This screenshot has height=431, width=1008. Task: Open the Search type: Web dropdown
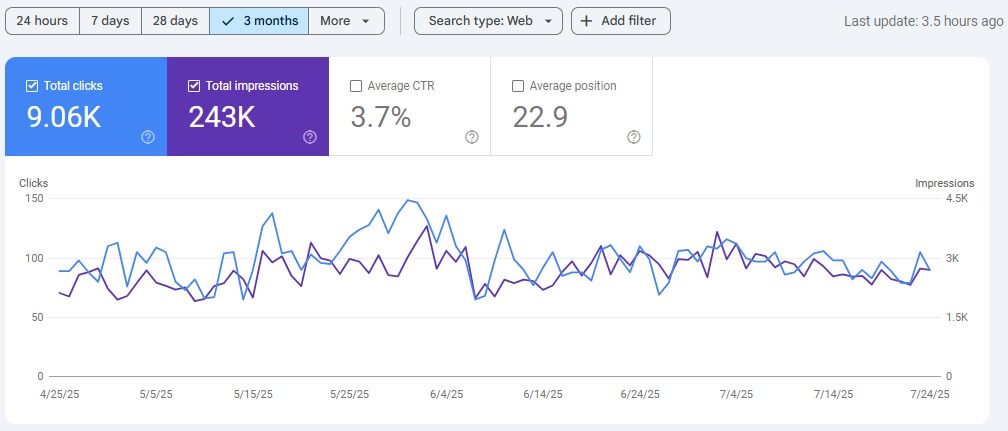488,21
